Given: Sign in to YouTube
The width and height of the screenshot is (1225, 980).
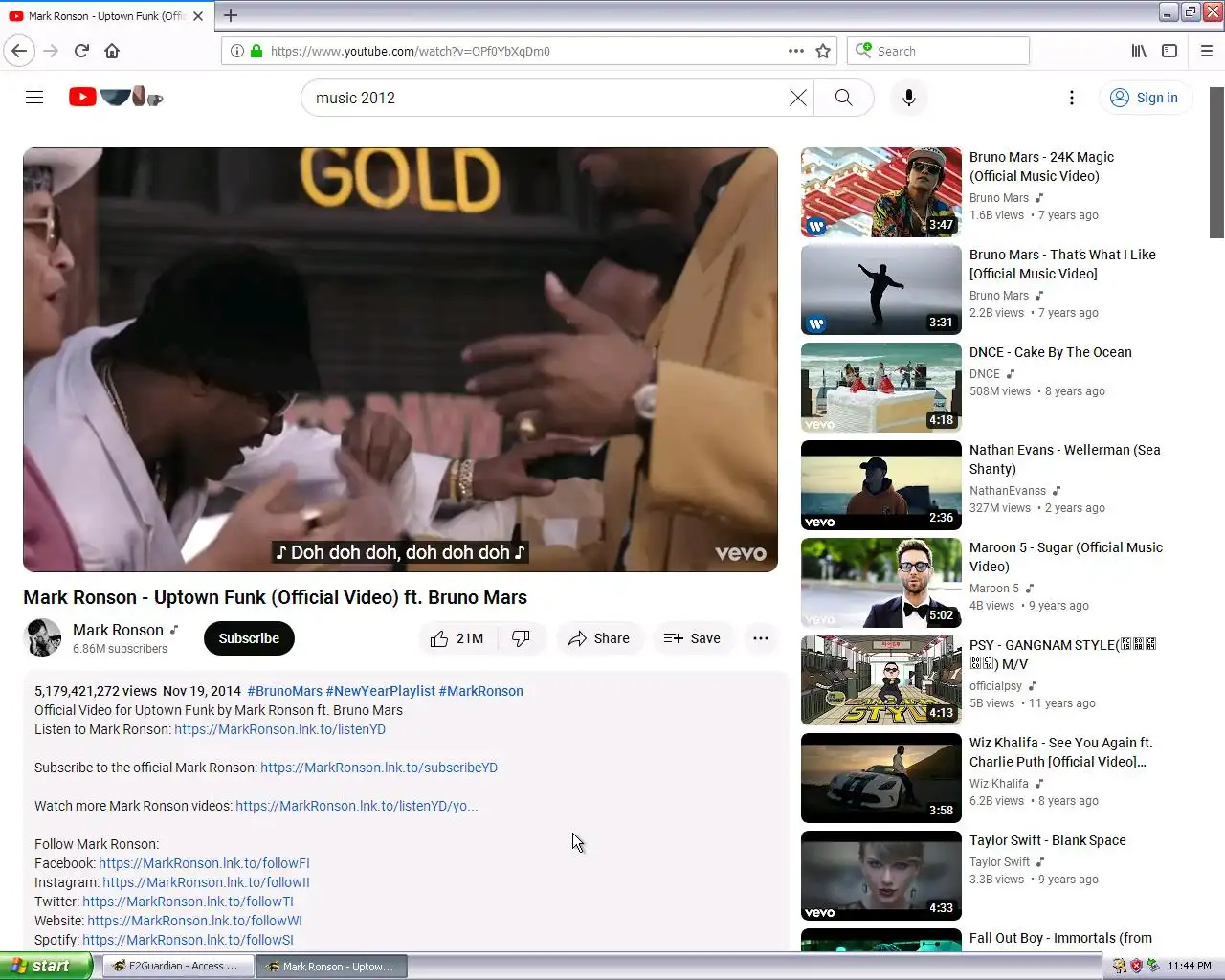Looking at the screenshot, I should click(1145, 98).
